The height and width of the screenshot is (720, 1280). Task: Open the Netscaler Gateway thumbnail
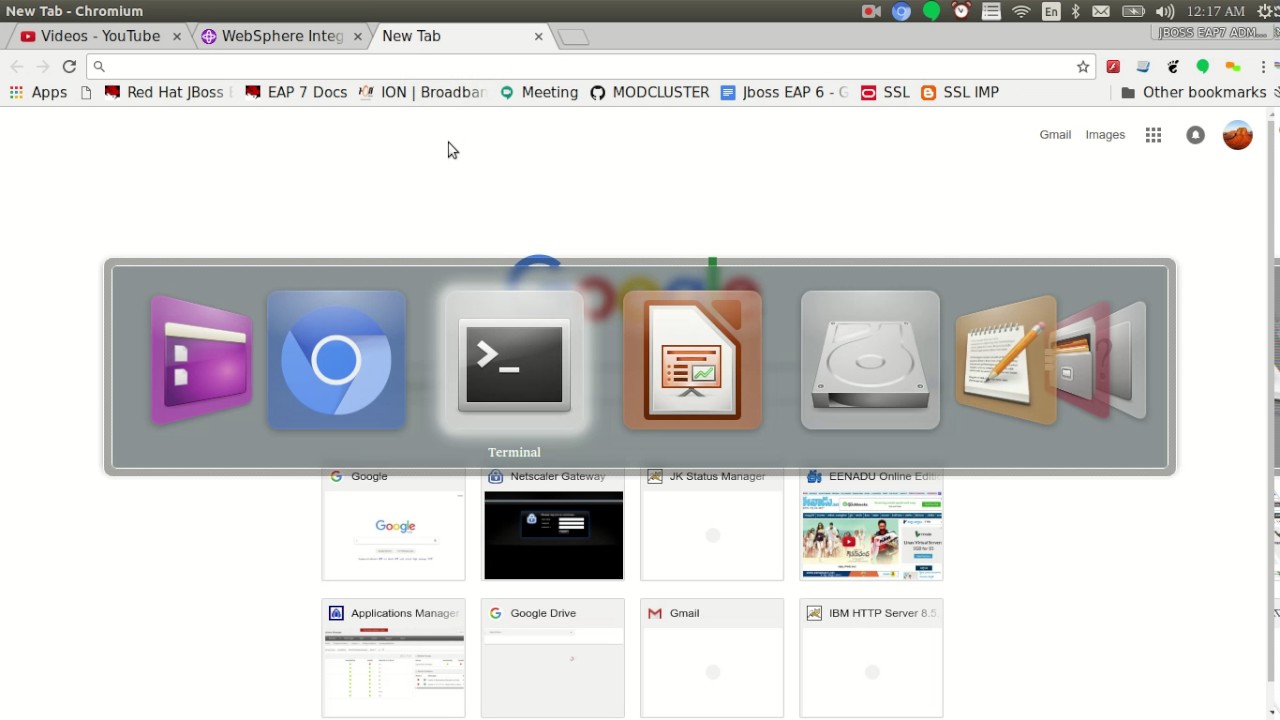(x=553, y=522)
